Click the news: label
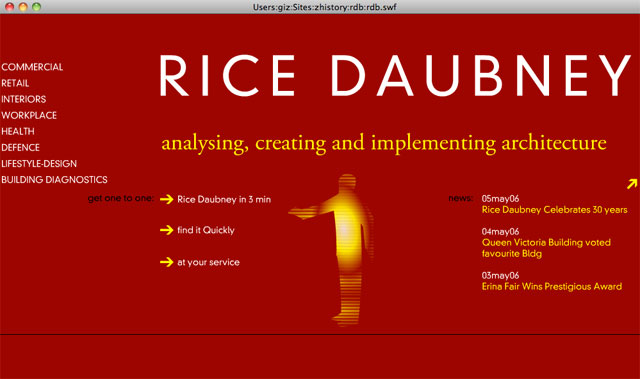 click(461, 198)
